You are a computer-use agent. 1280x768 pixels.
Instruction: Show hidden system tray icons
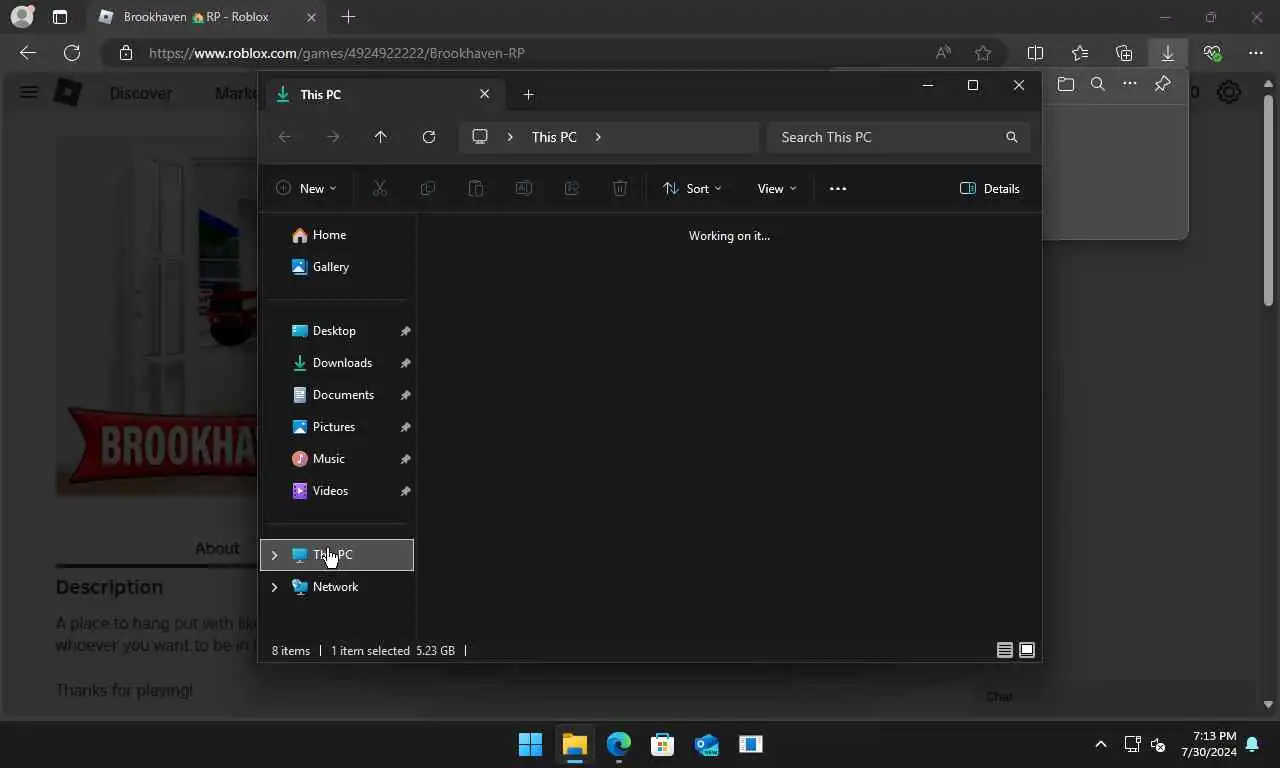pyautogui.click(x=1101, y=744)
